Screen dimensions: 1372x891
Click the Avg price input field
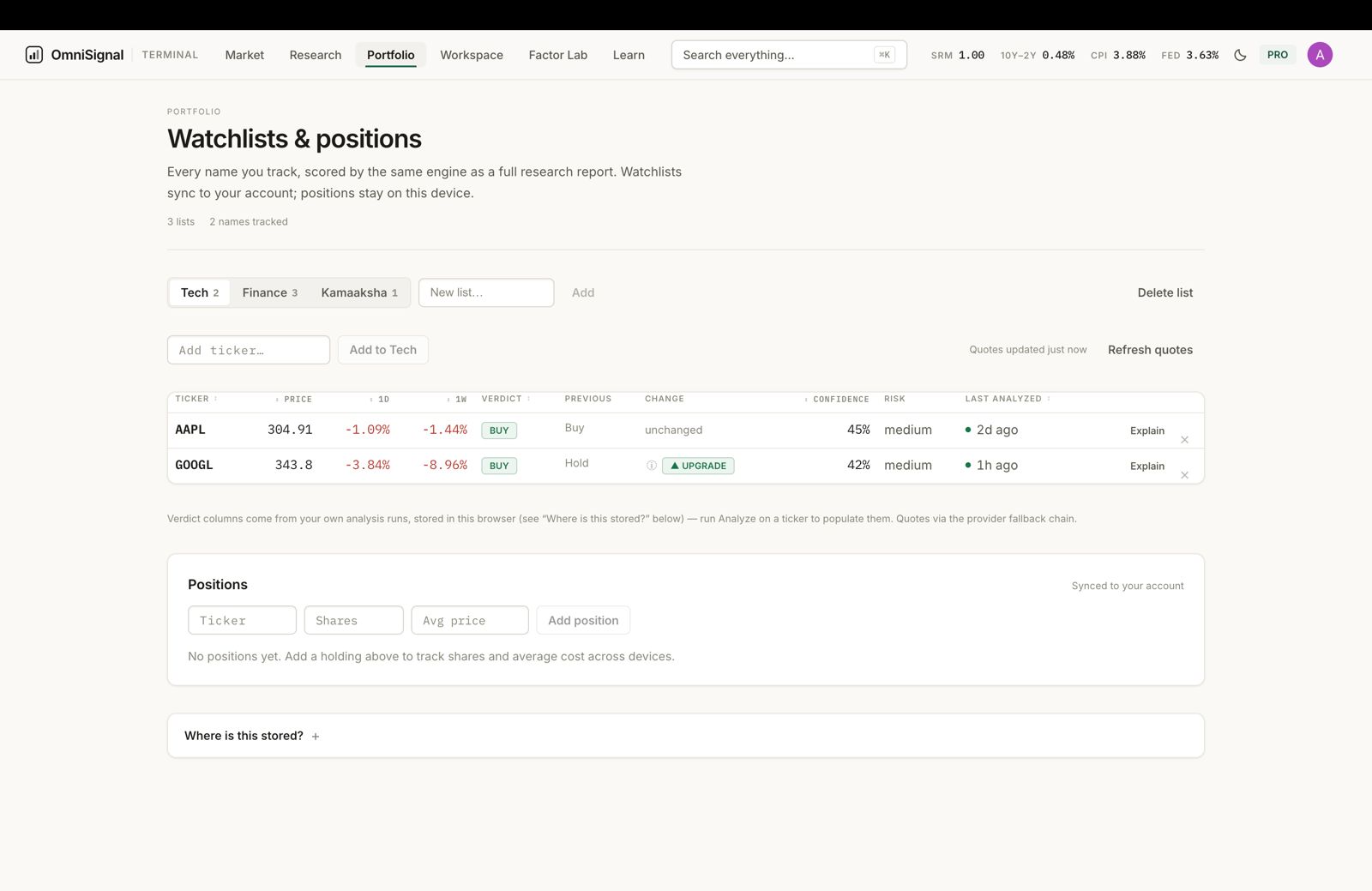point(470,620)
